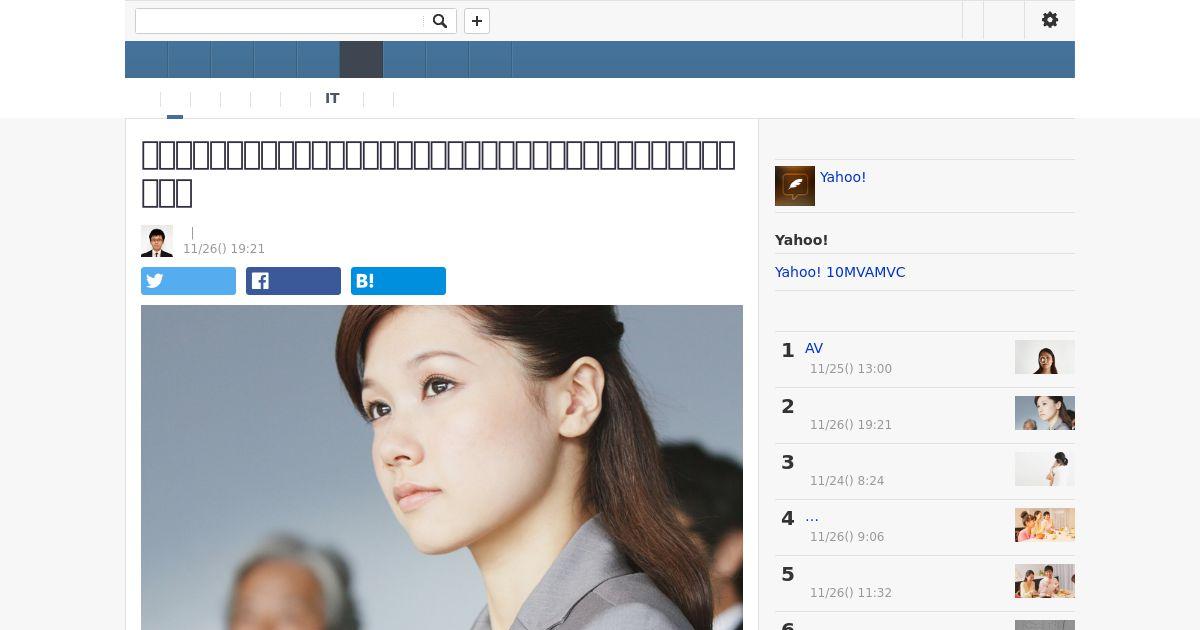1200x630 pixels.
Task: Open the ranking 4 thumbnail dated 11/26 9:06
Action: tap(1045, 525)
